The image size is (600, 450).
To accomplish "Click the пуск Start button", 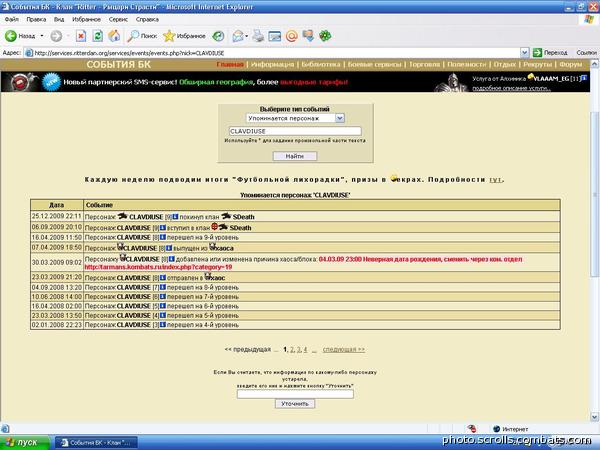I will pos(24,443).
